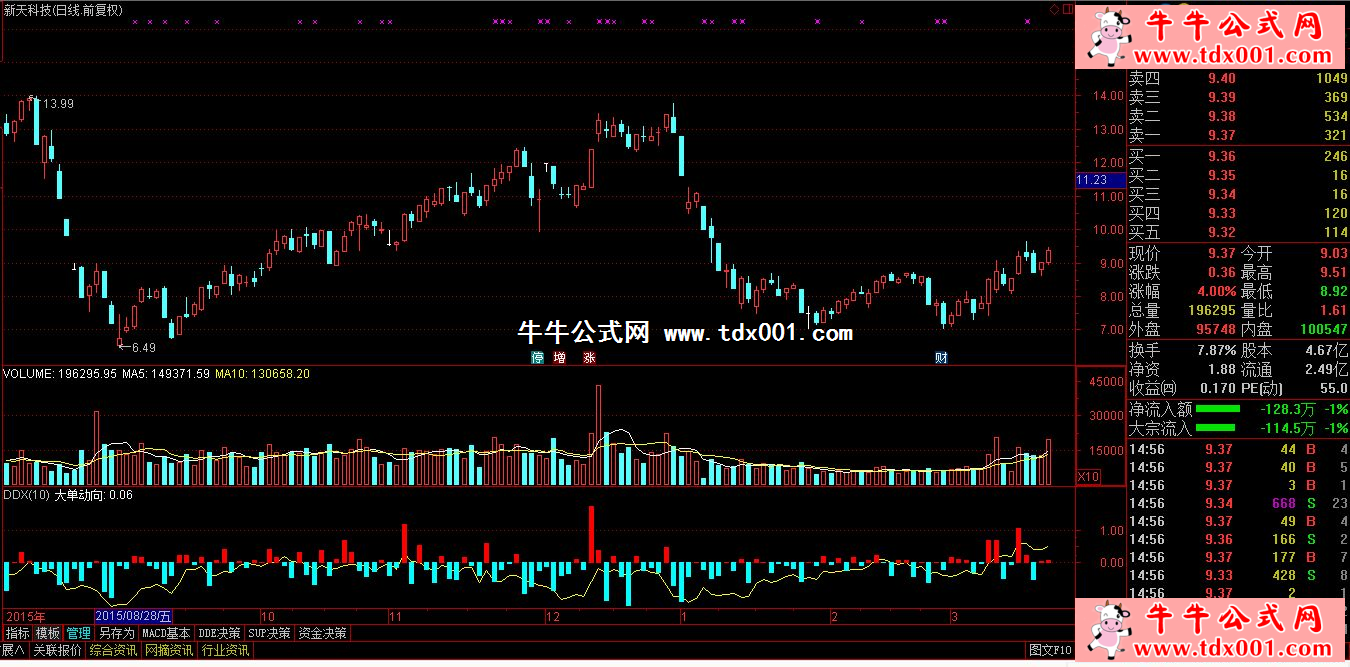Click the green 净流入额 bar
This screenshot has width=1350, height=667.
point(1218,409)
